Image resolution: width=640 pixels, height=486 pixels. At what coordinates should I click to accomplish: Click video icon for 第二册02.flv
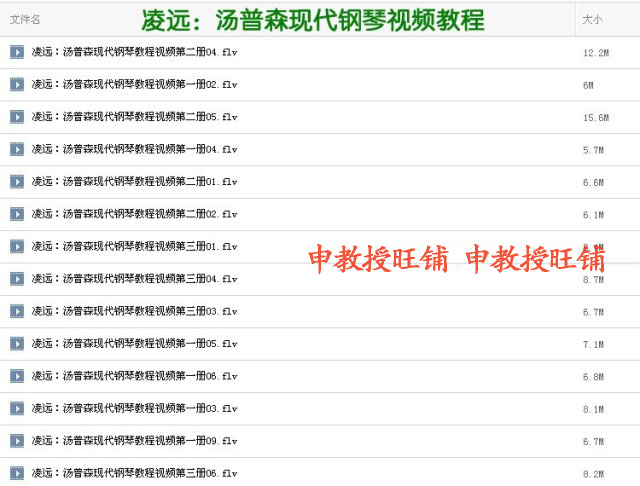tap(17, 214)
